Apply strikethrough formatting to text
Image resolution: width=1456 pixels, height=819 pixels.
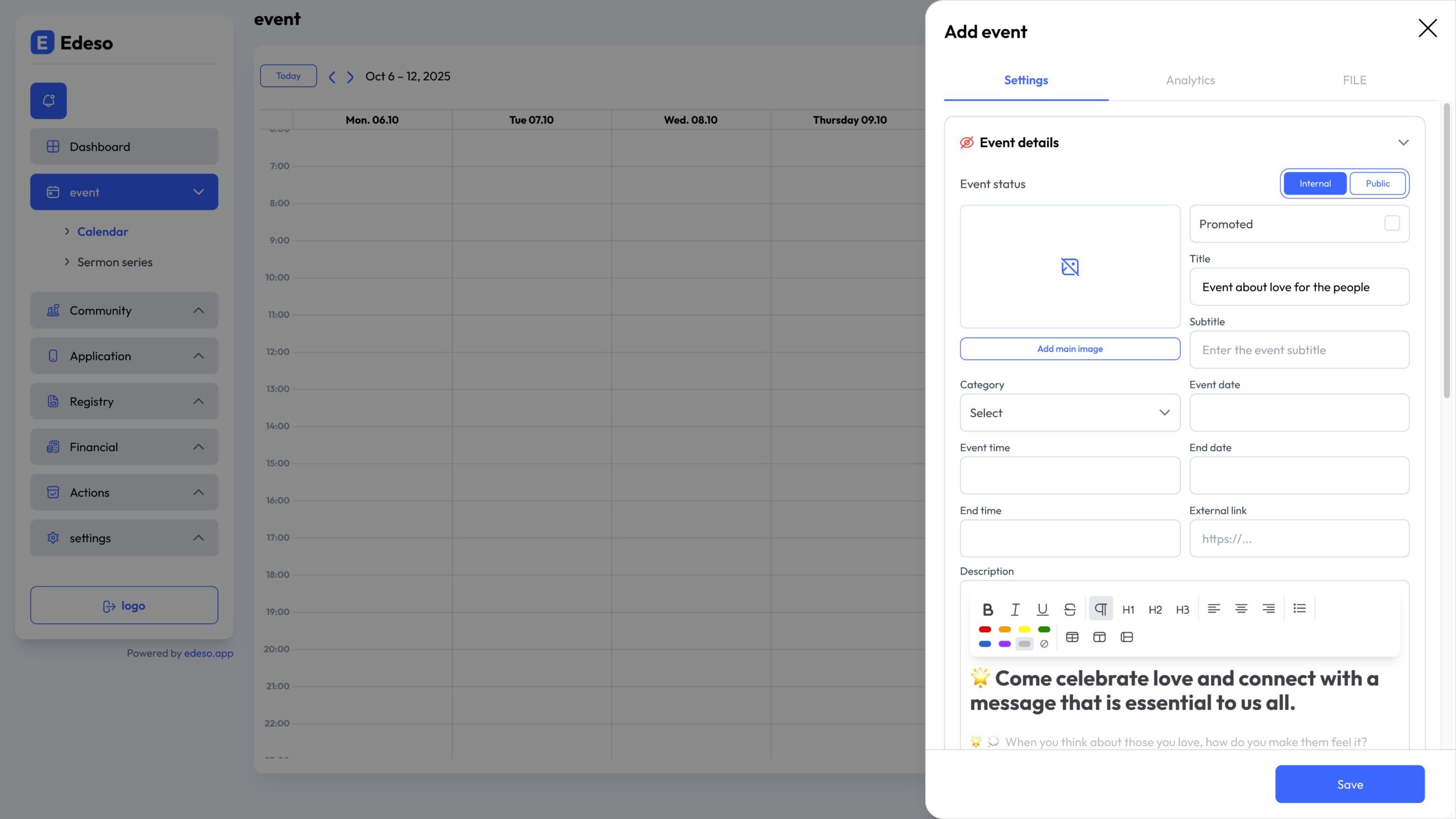[1069, 609]
